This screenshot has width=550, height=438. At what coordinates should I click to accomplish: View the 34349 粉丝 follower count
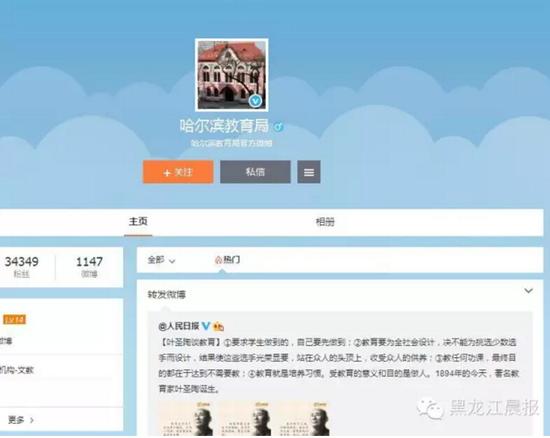tap(22, 267)
